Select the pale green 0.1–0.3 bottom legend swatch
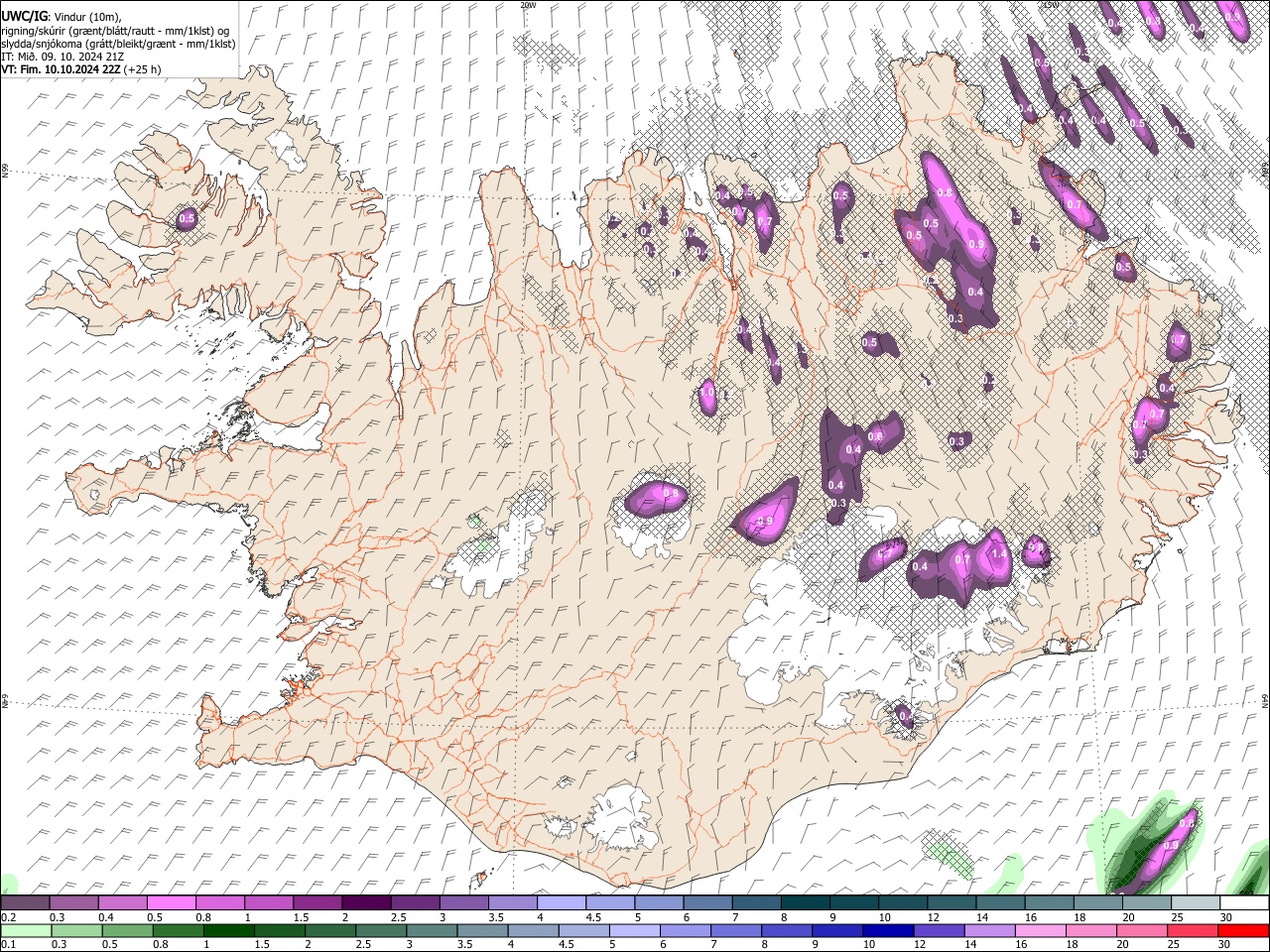The height and width of the screenshot is (952, 1270). click(26, 930)
